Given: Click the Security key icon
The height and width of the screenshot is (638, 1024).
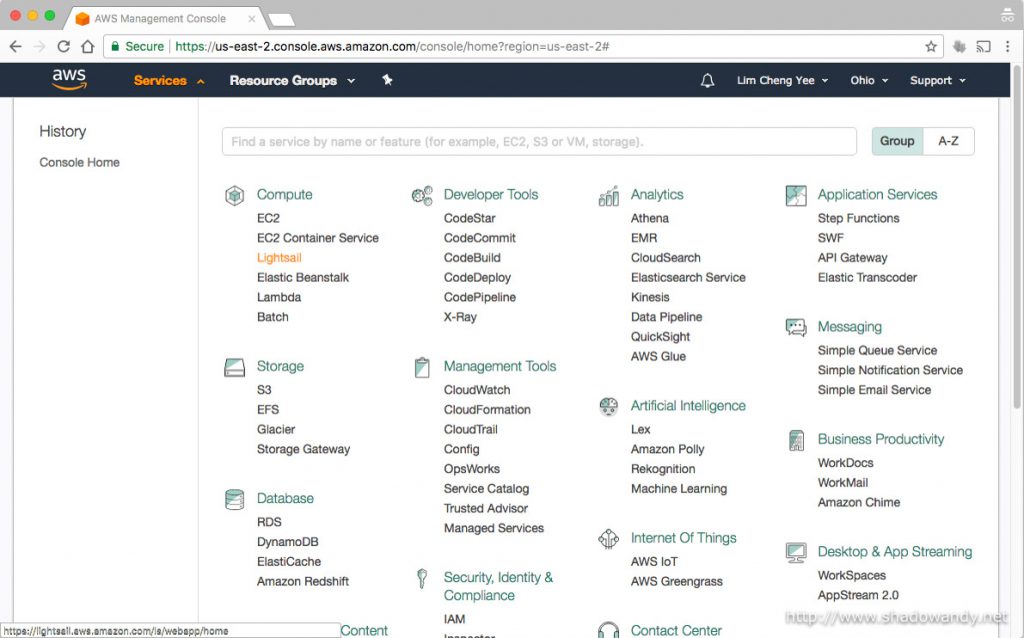Looking at the screenshot, I should click(x=422, y=579).
